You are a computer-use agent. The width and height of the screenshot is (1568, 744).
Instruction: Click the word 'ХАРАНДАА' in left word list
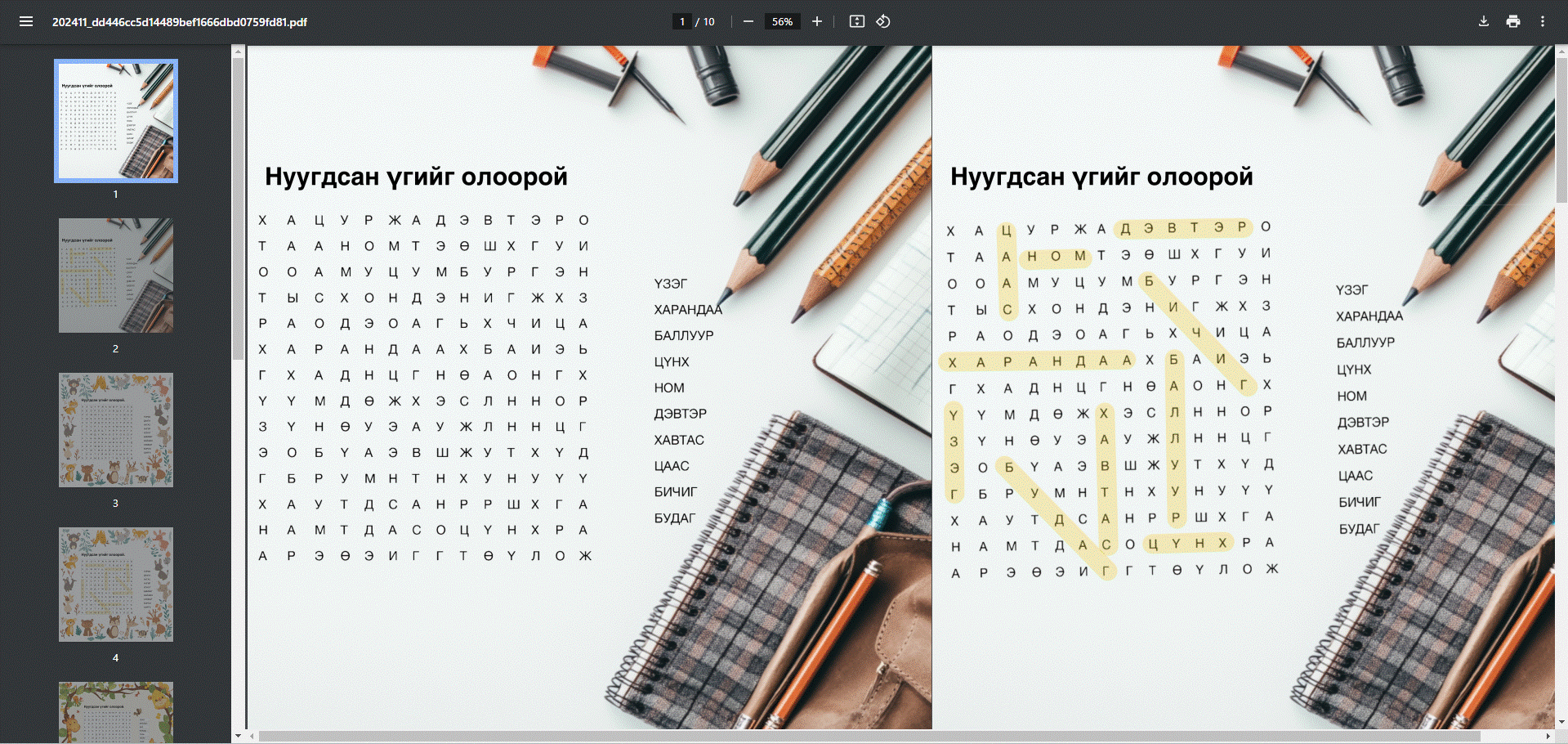[688, 310]
